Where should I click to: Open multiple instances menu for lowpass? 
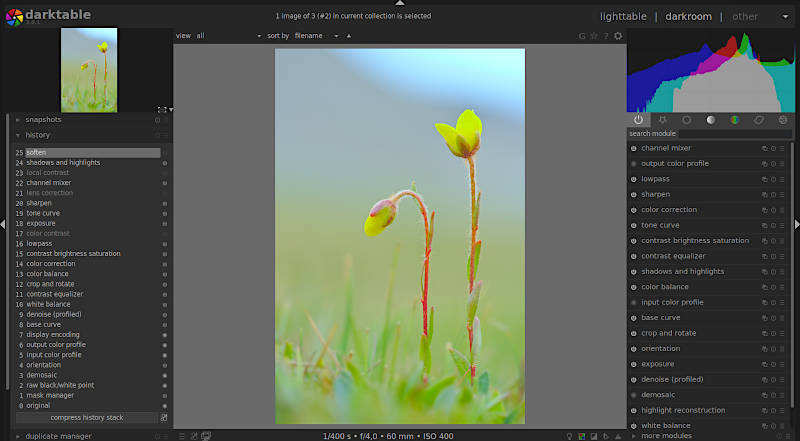tap(765, 179)
